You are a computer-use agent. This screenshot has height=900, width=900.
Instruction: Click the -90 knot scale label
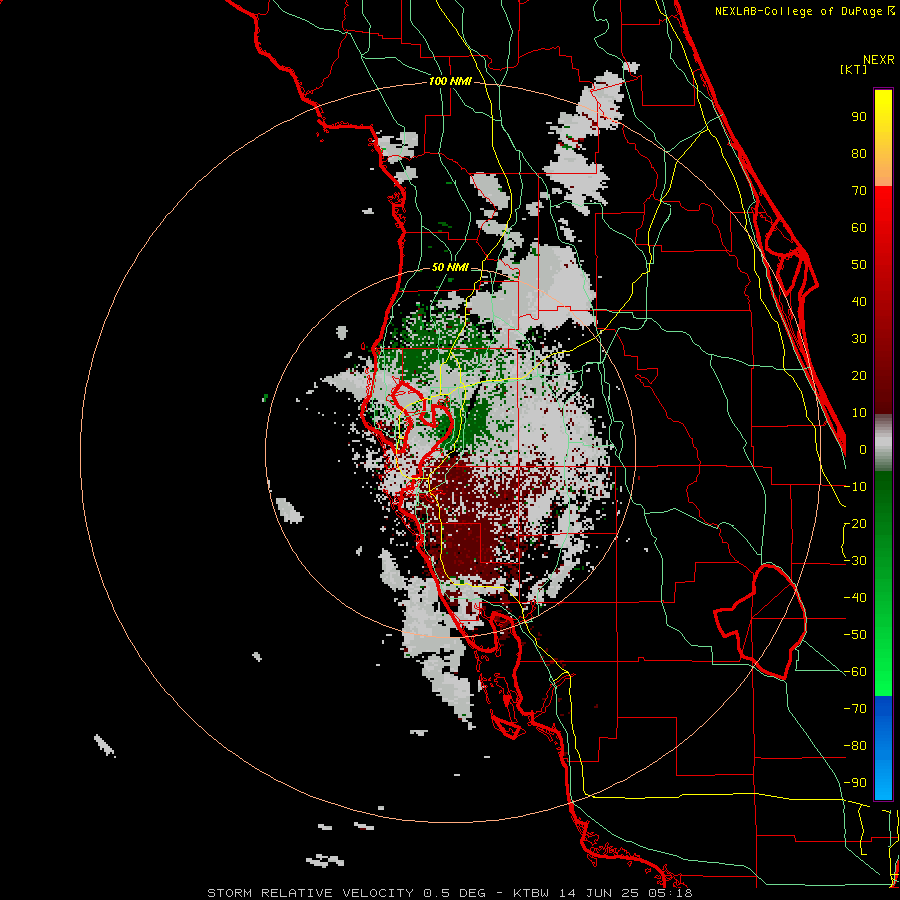(x=856, y=783)
